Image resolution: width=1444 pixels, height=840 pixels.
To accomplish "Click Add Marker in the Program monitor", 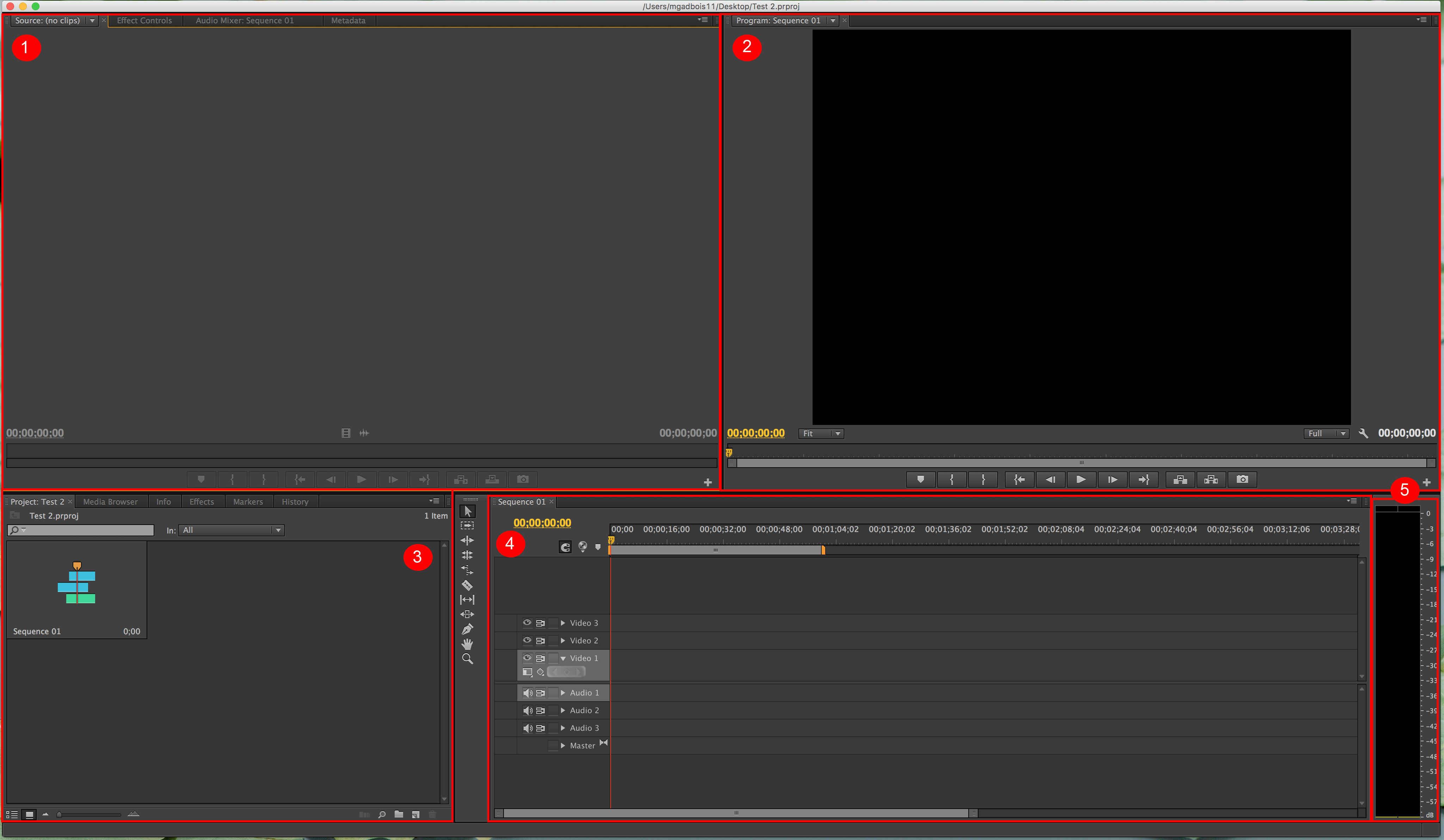I will 920,480.
